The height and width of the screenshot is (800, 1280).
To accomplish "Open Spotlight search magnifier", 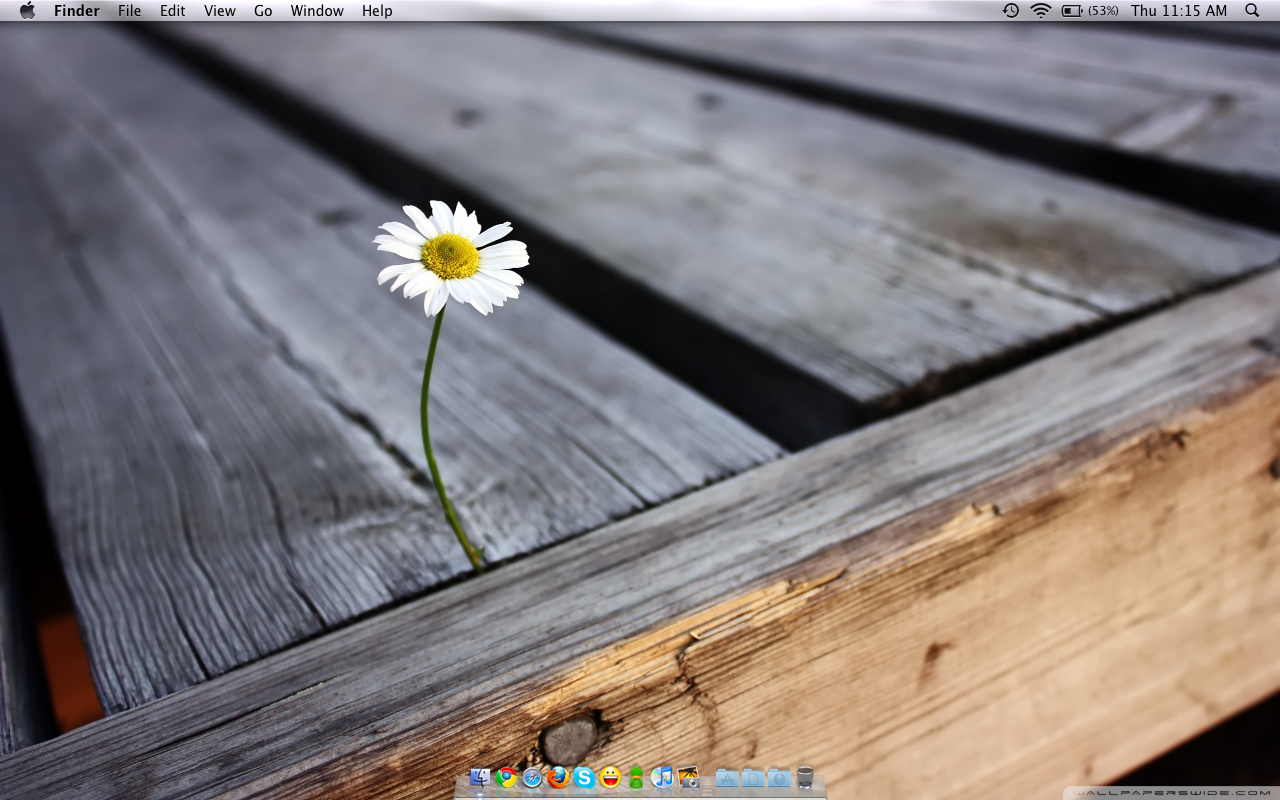I will 1252,10.
